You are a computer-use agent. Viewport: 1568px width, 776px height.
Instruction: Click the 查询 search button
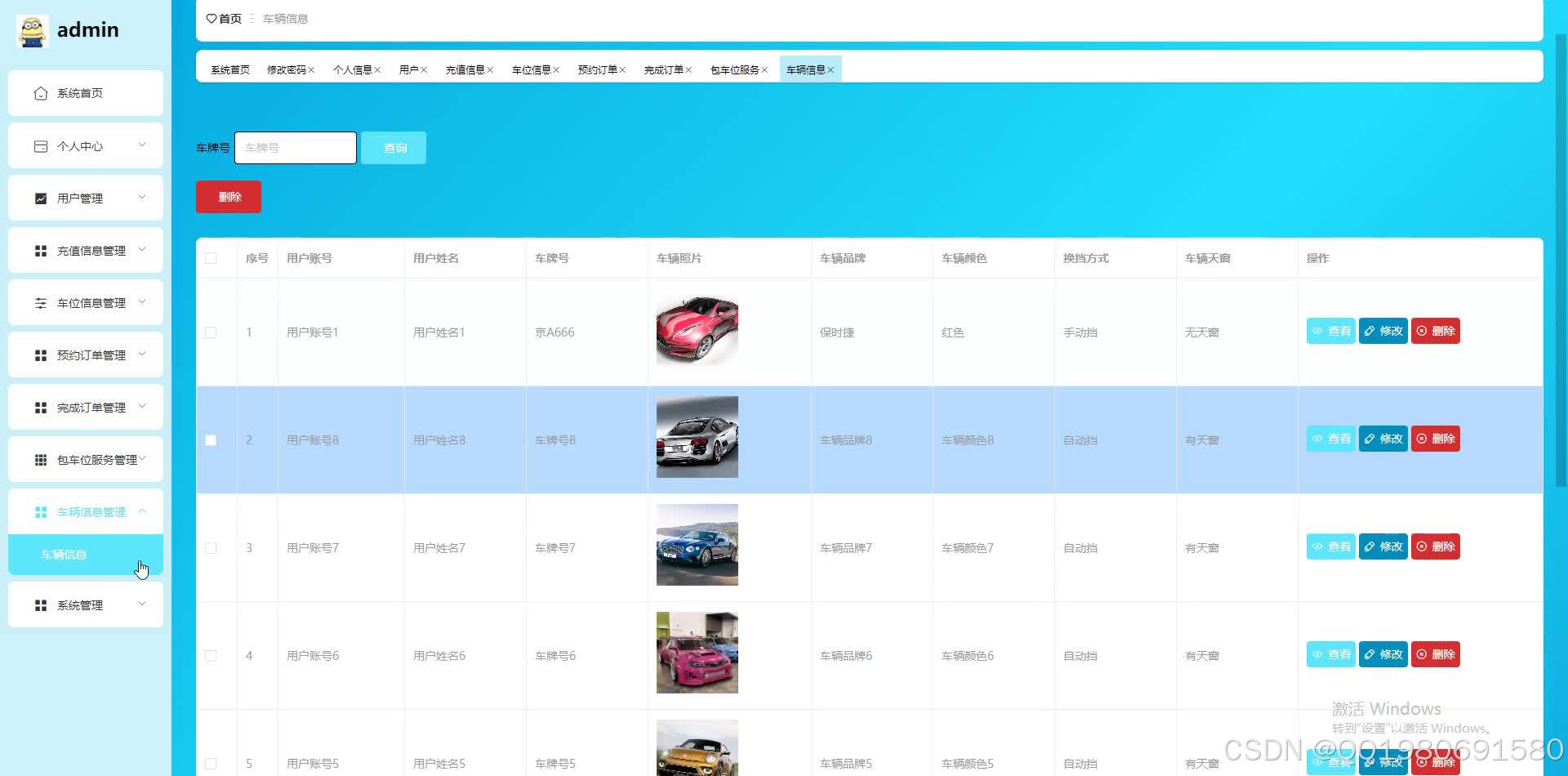coord(394,148)
